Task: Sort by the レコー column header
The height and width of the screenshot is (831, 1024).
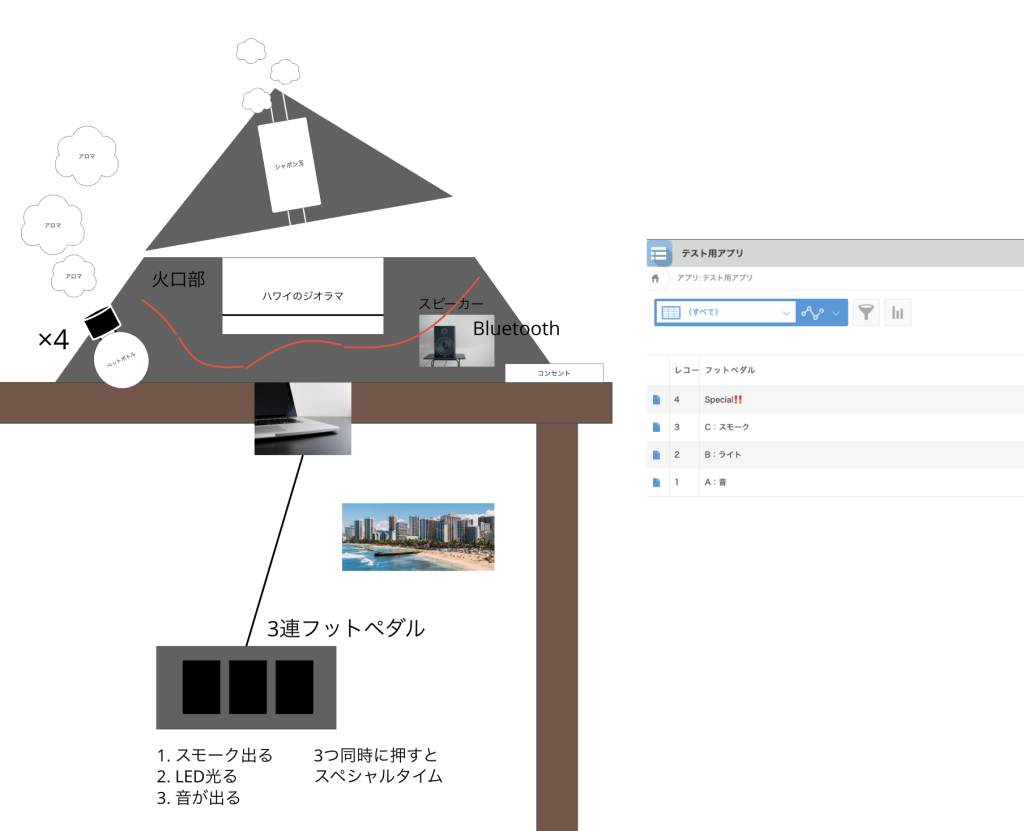Action: point(686,370)
